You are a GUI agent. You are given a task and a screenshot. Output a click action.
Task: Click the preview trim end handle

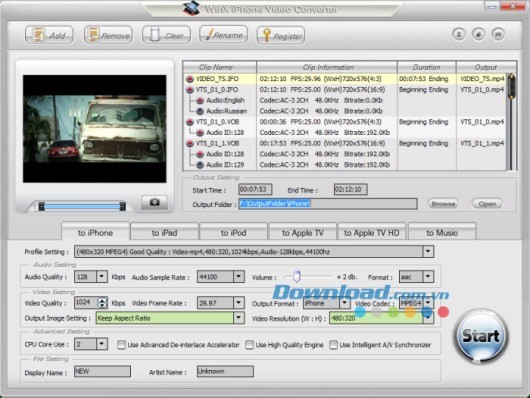pyautogui.click(x=123, y=206)
